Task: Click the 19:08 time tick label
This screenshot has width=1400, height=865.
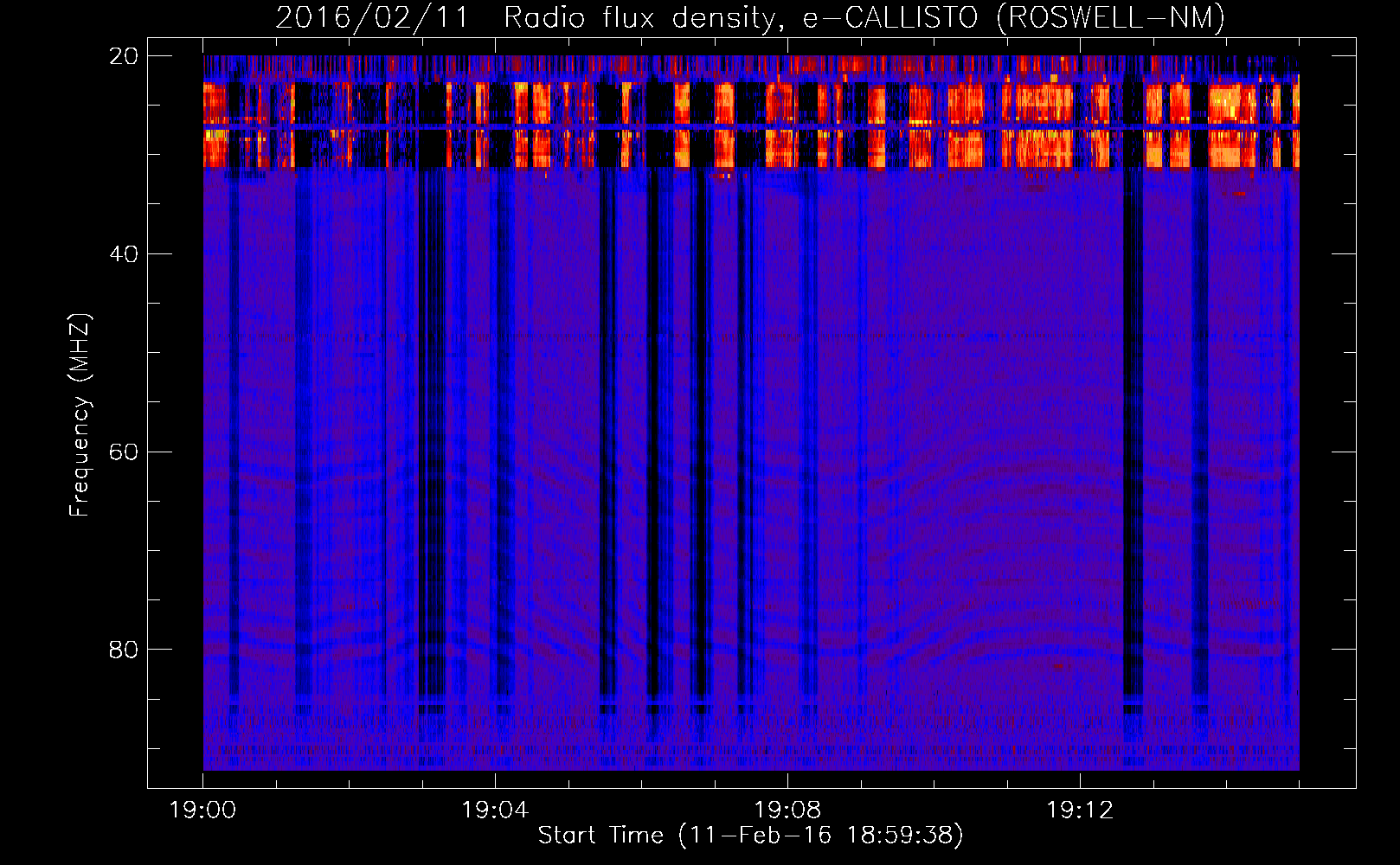Action: coord(787,811)
